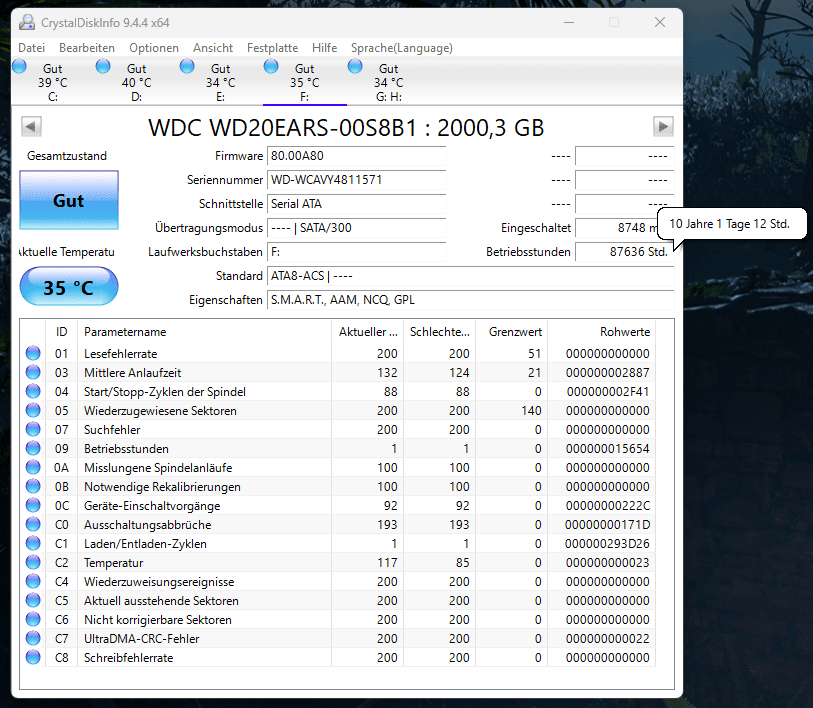The image size is (813, 708).
Task: Click raw value 000000293D26
Action: tap(607, 544)
